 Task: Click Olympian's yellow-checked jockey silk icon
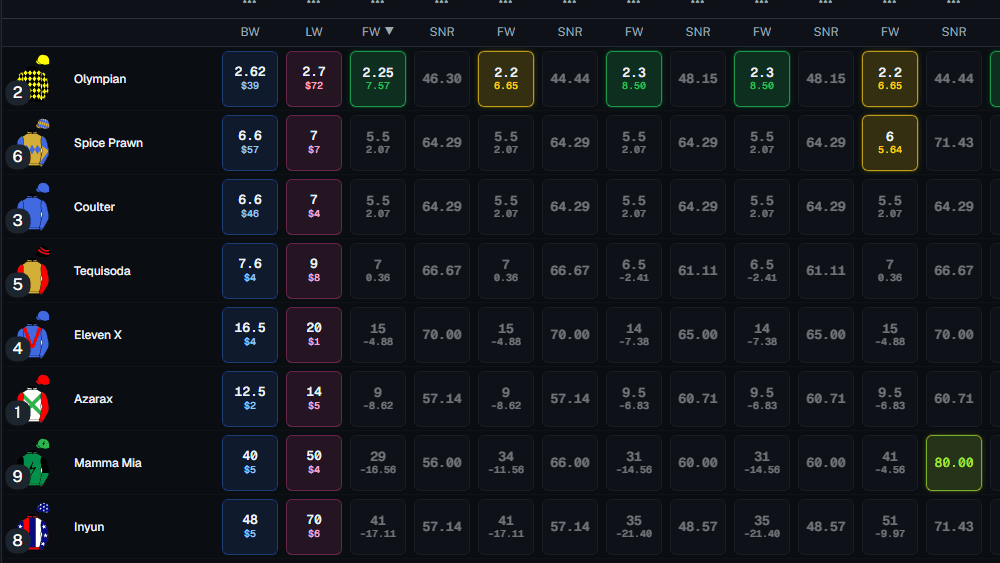(35, 78)
